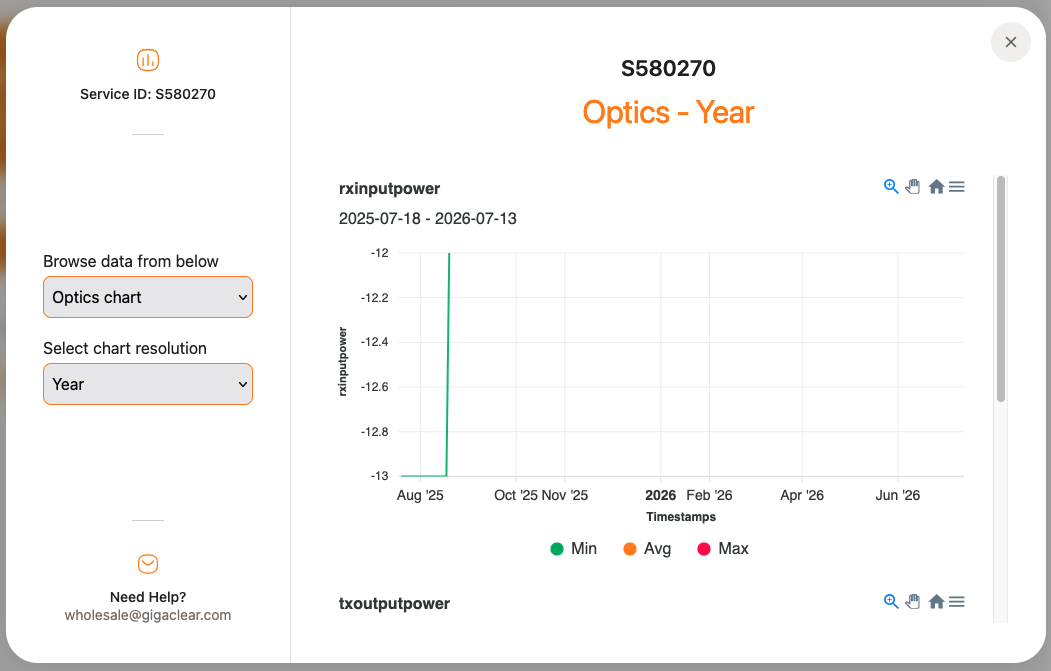Click the vertical scrollbar beside the charts
1051x671 pixels.
[x=1001, y=288]
